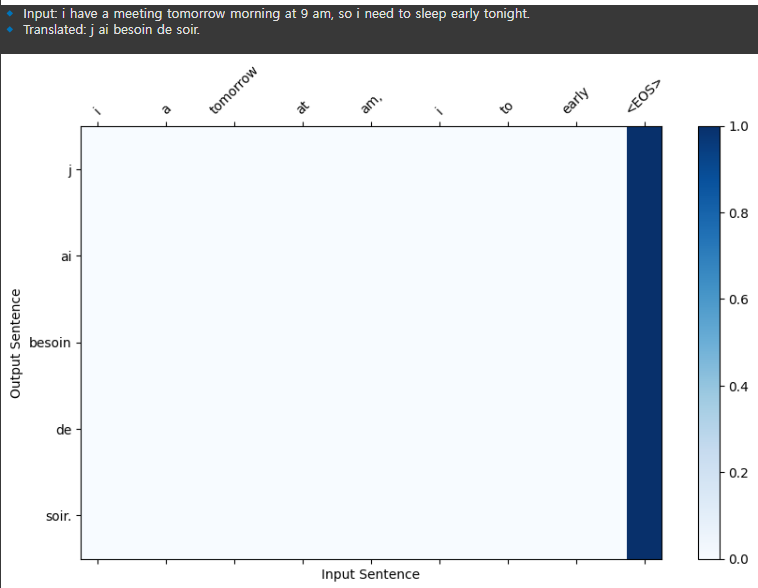This screenshot has height=588, width=758.
Task: Click the colorbar gradient scale
Action: pyautogui.click(x=709, y=343)
